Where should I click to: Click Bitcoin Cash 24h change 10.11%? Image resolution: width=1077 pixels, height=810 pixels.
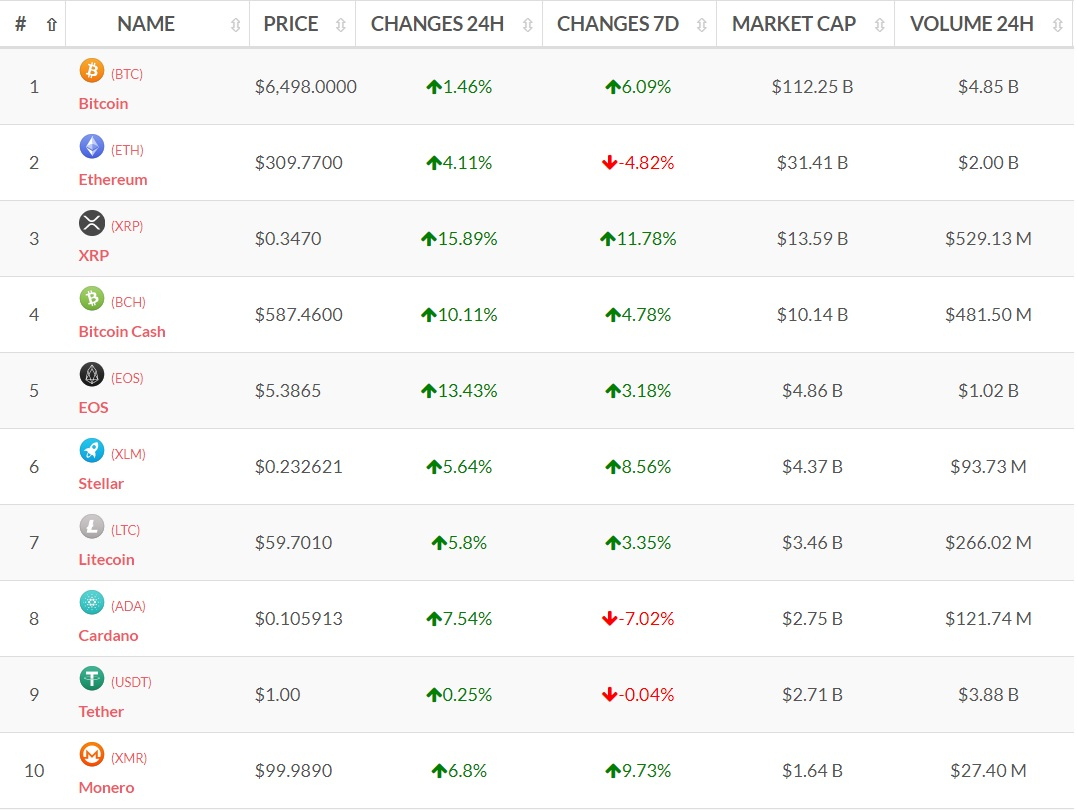tap(459, 315)
